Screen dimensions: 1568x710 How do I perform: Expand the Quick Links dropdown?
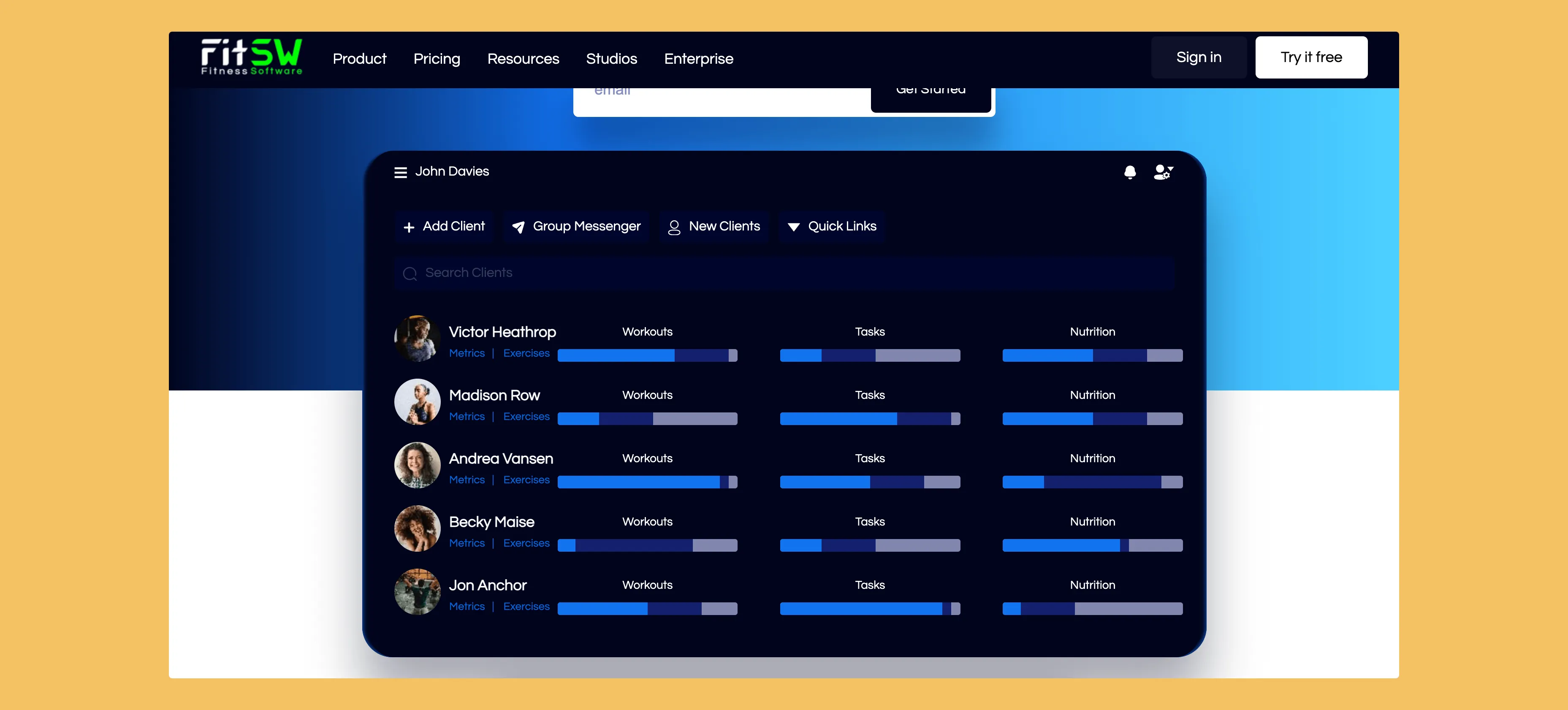coord(831,226)
